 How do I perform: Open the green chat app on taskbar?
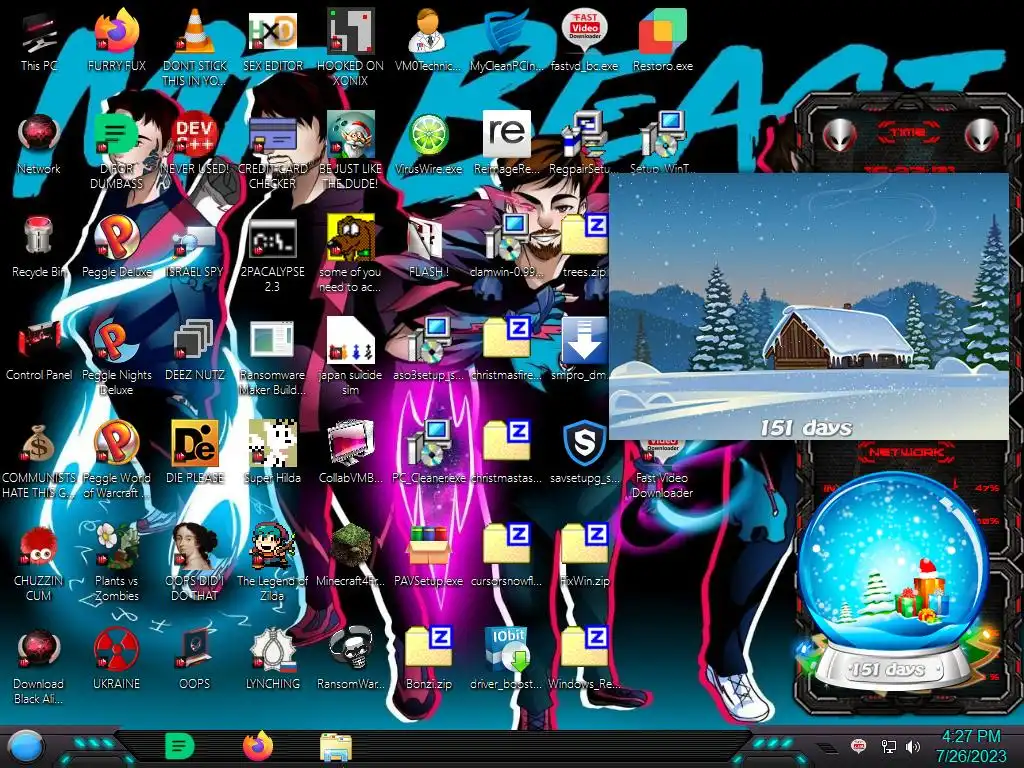pyautogui.click(x=179, y=746)
